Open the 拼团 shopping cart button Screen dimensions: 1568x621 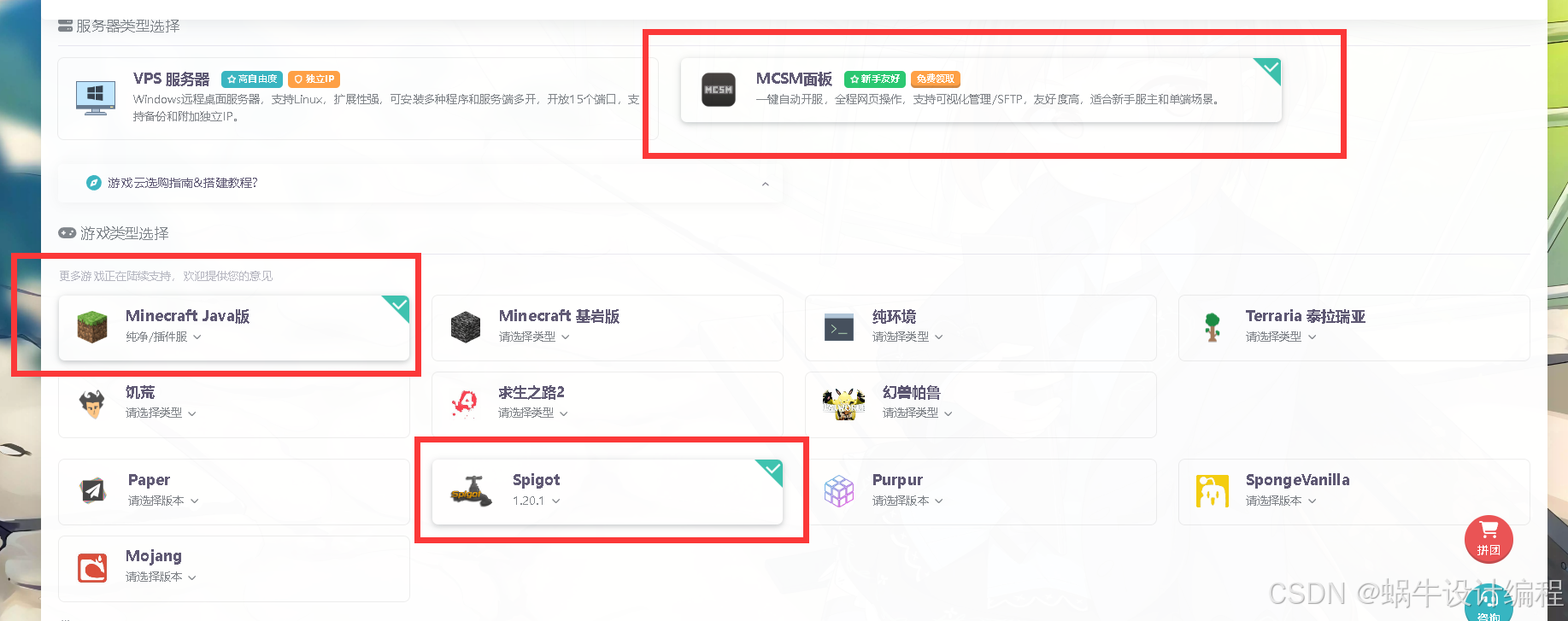click(x=1489, y=539)
